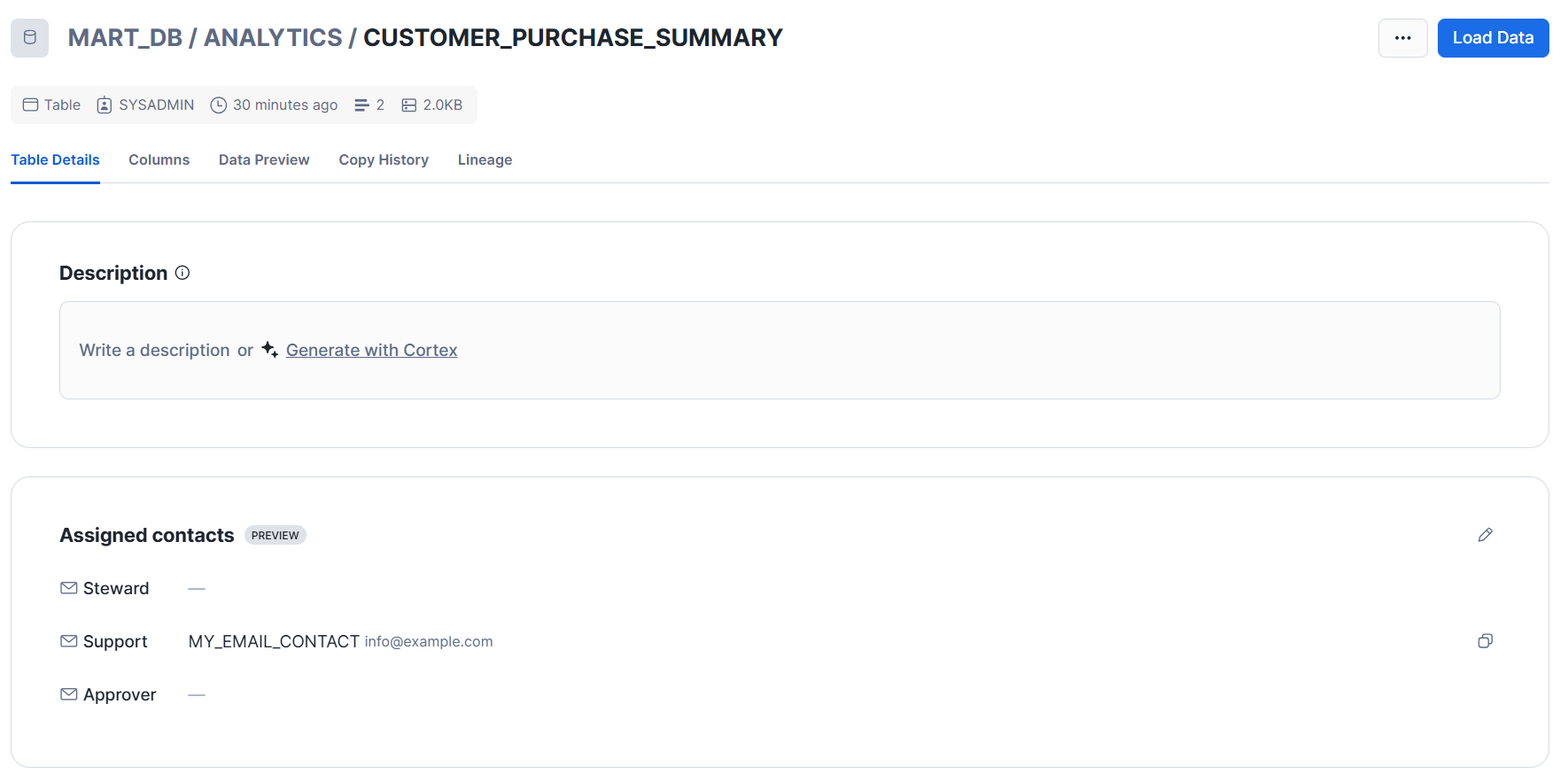1568x774 pixels.
Task: Copy the Support contact with copy icon
Action: (x=1486, y=641)
